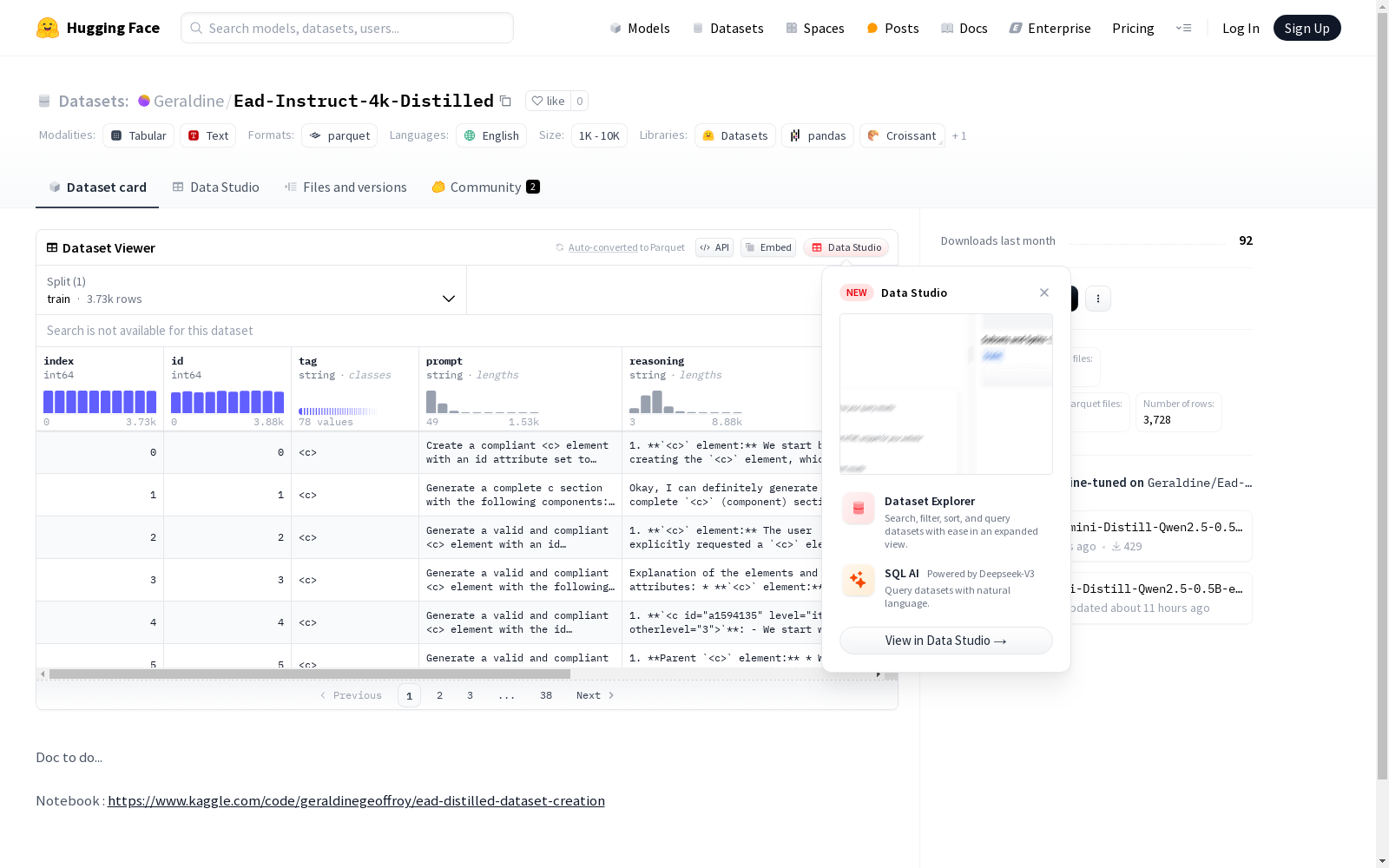This screenshot has height=868, width=1389.
Task: Go to page 3 of the dataset
Action: (471, 695)
